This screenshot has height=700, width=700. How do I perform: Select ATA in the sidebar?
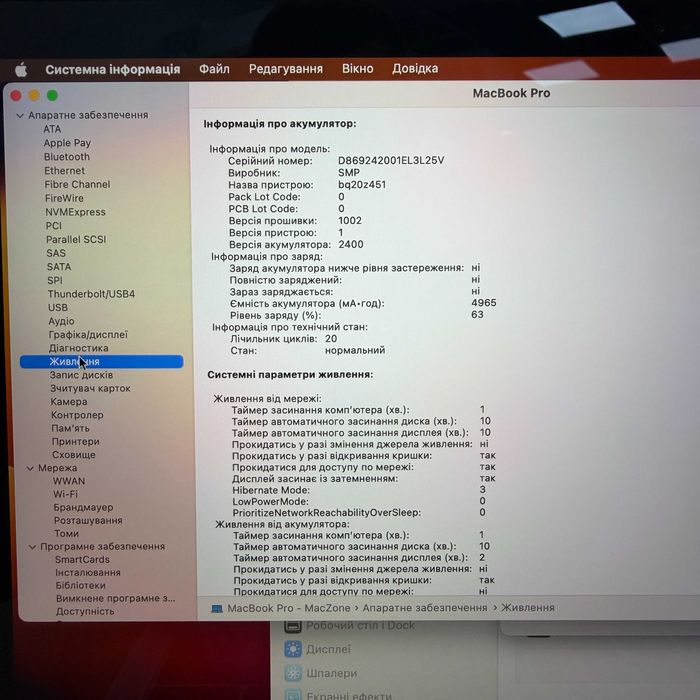tap(52, 129)
